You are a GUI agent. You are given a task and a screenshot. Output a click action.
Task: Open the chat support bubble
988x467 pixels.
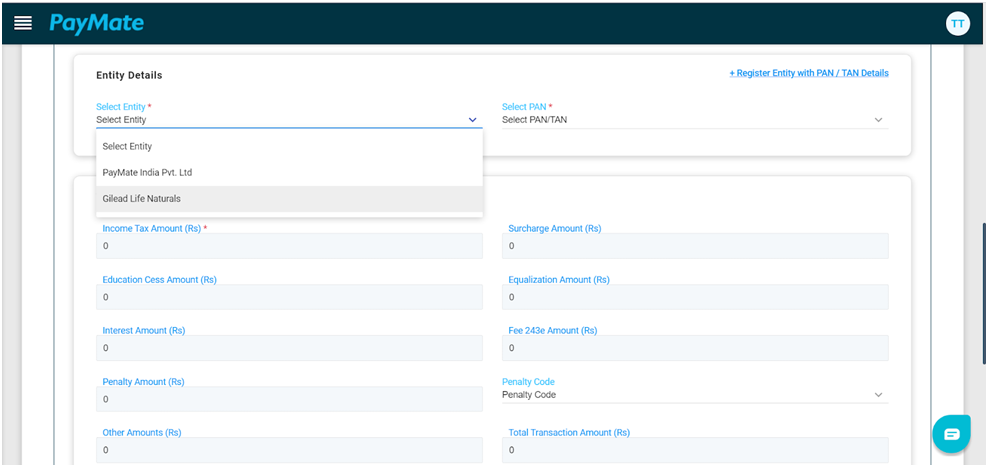(x=951, y=434)
